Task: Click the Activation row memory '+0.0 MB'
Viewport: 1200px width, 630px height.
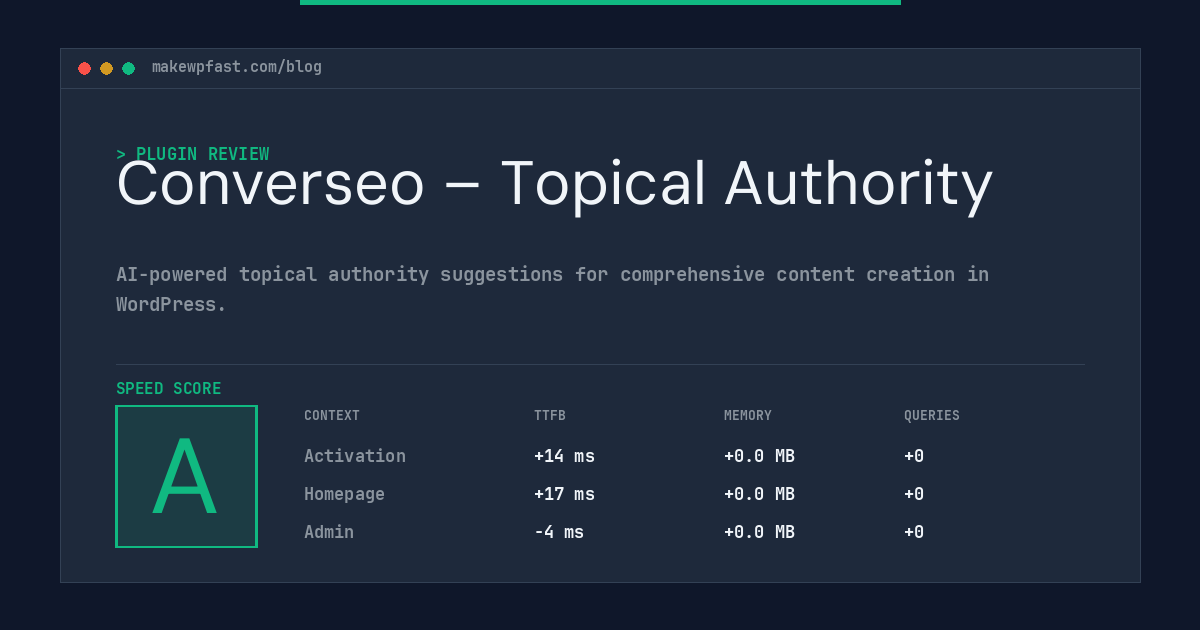Action: [759, 456]
